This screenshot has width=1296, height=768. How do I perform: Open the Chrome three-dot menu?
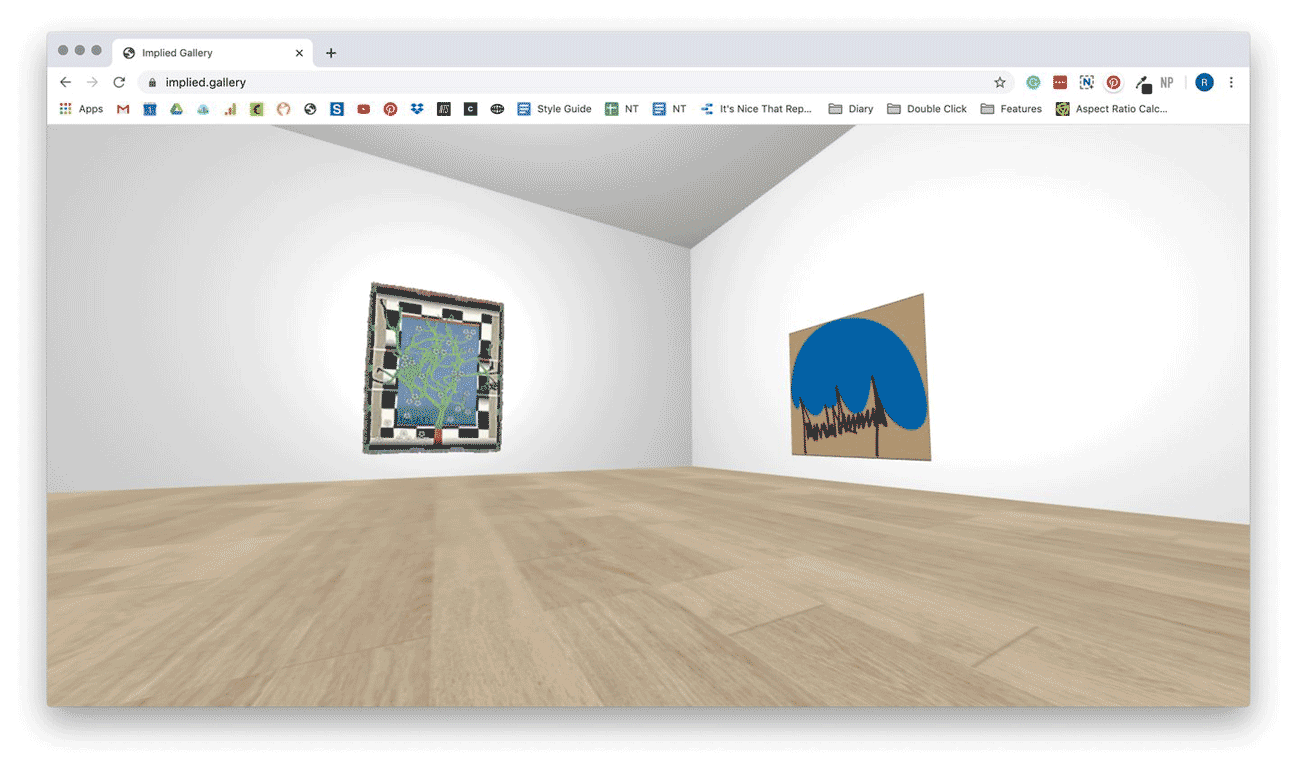click(x=1231, y=83)
